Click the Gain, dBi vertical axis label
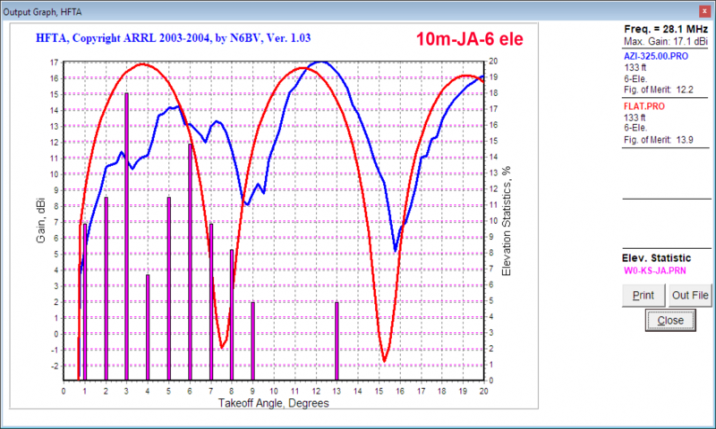Screen dimensions: 716x429 (x=42, y=221)
